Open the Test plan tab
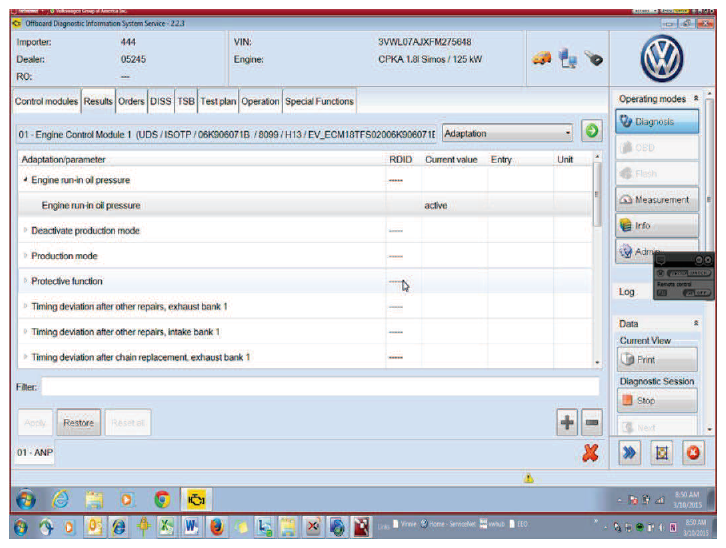726x548 pixels. 218,101
